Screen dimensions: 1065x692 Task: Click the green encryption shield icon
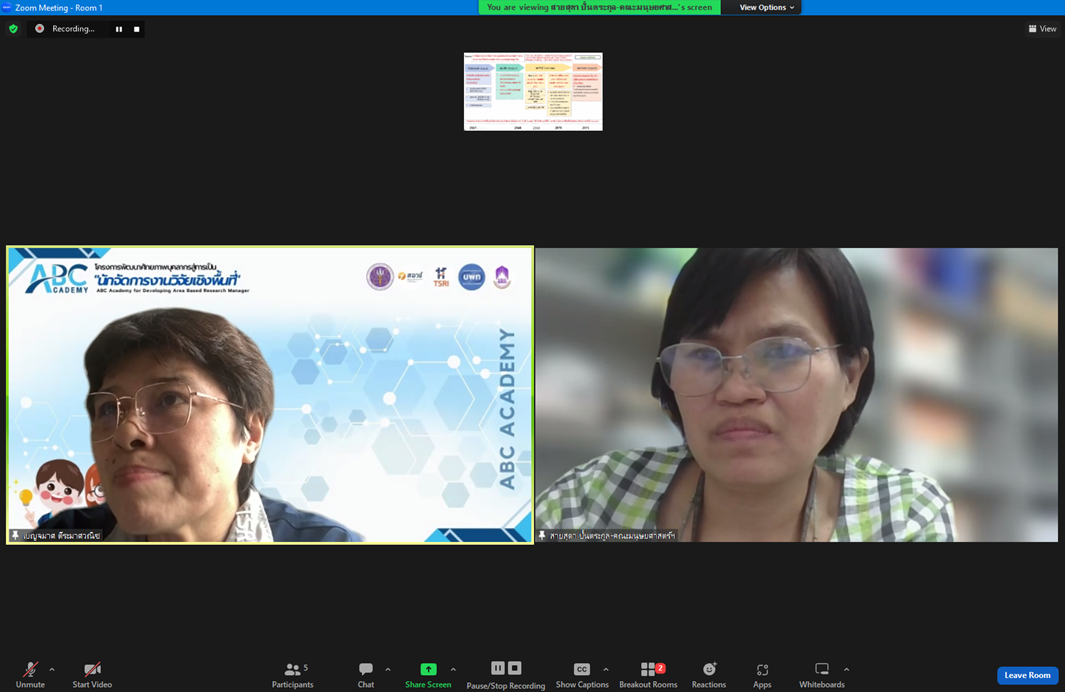(13, 29)
